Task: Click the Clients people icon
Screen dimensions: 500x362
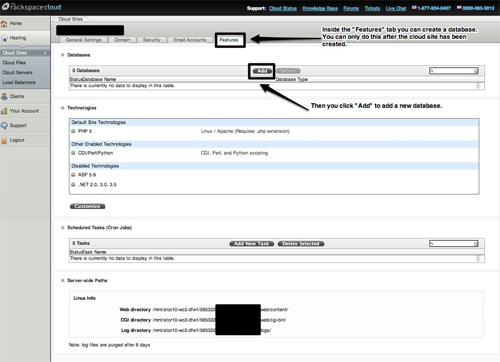Action: pyautogui.click(x=4, y=97)
